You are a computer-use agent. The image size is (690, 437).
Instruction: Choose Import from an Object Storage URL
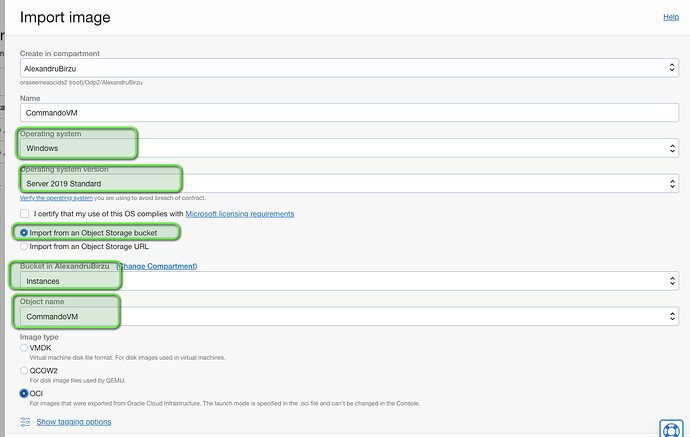[25, 245]
